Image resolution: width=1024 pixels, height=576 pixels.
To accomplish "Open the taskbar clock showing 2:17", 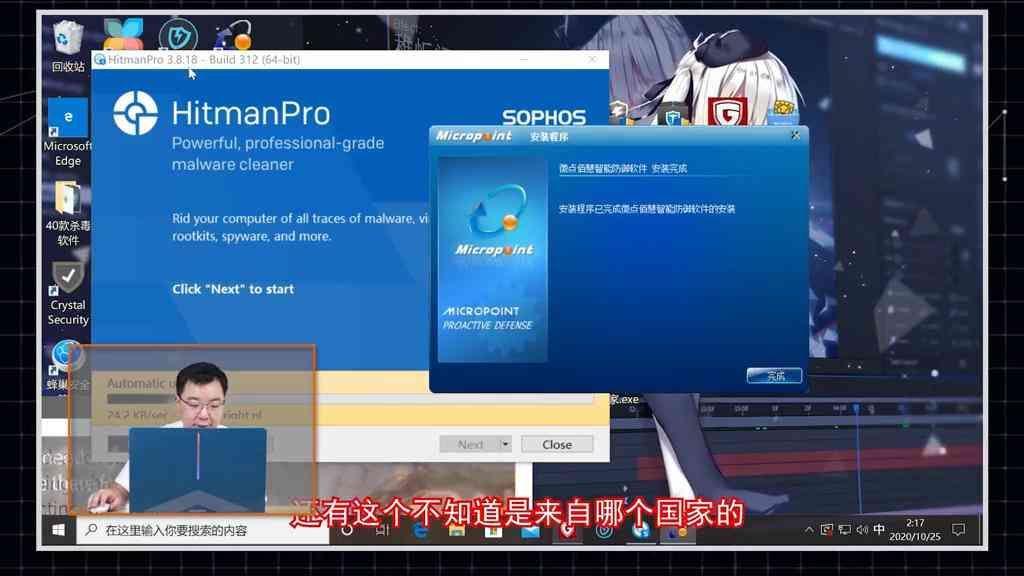I will [x=915, y=530].
